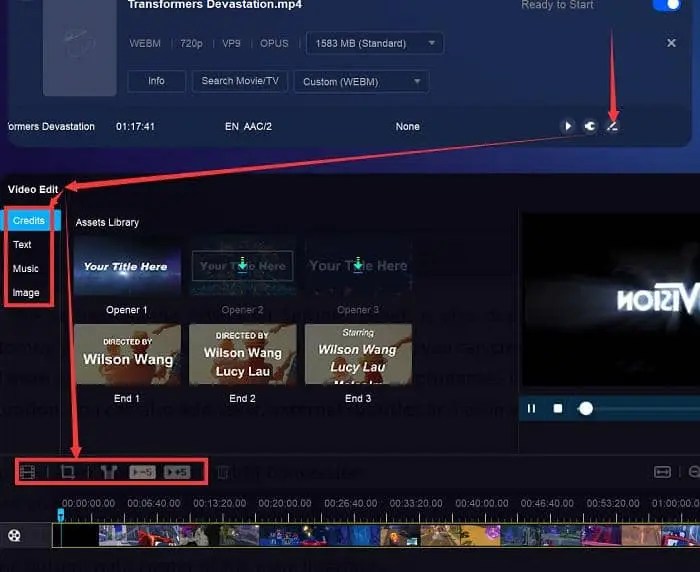The image size is (700, 572).
Task: Select the Credits tab
Action: (29, 221)
